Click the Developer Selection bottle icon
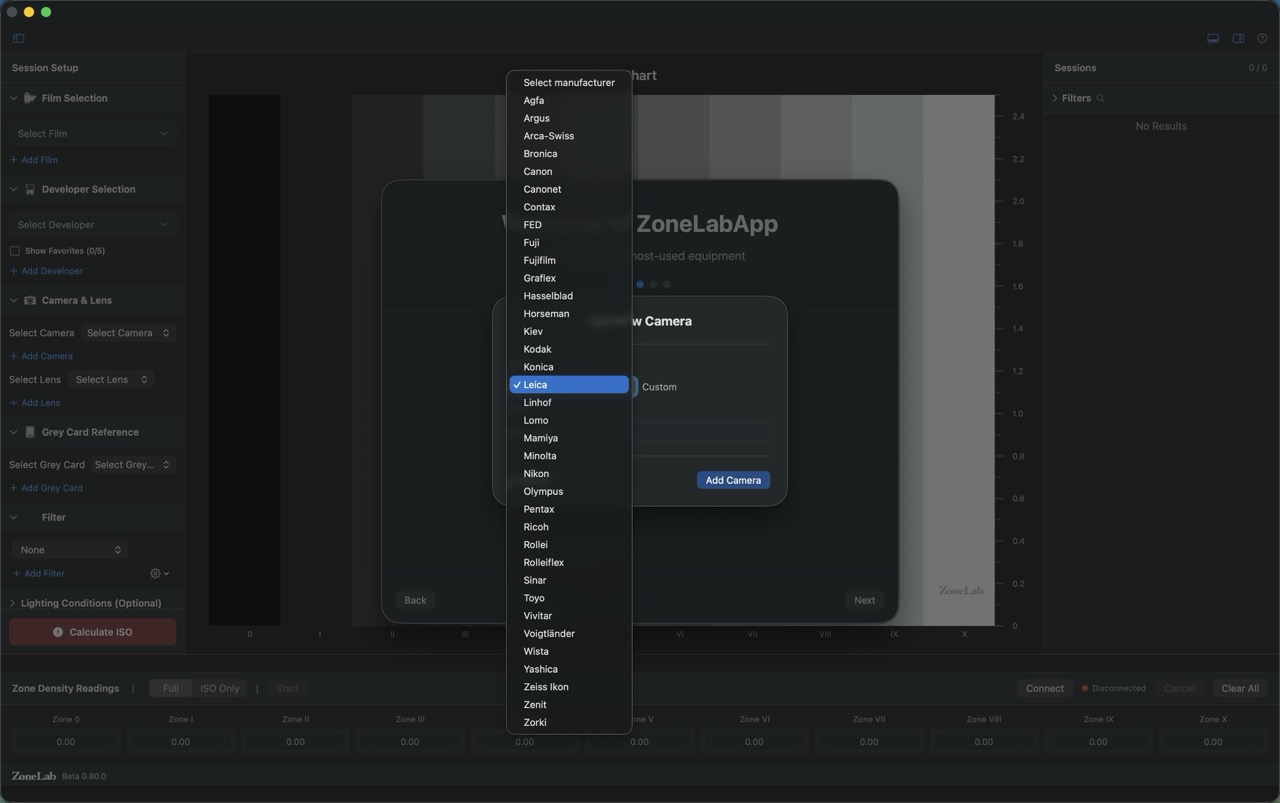The width and height of the screenshot is (1280, 803). click(30, 189)
